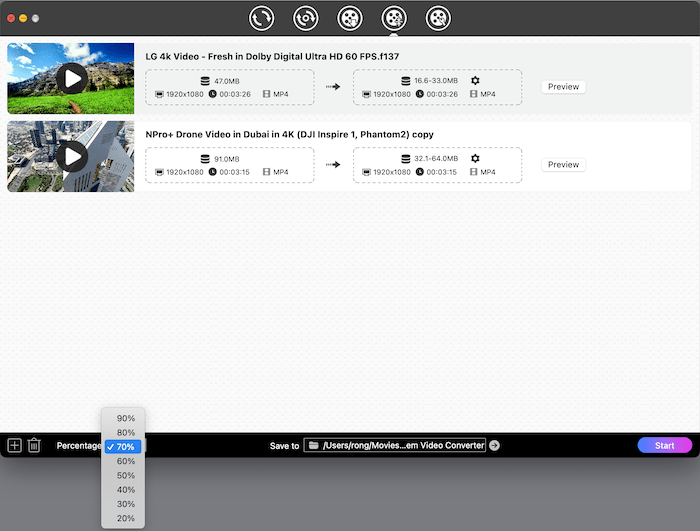Click arrow icon next to save path
The width and height of the screenshot is (700, 531).
click(x=494, y=446)
